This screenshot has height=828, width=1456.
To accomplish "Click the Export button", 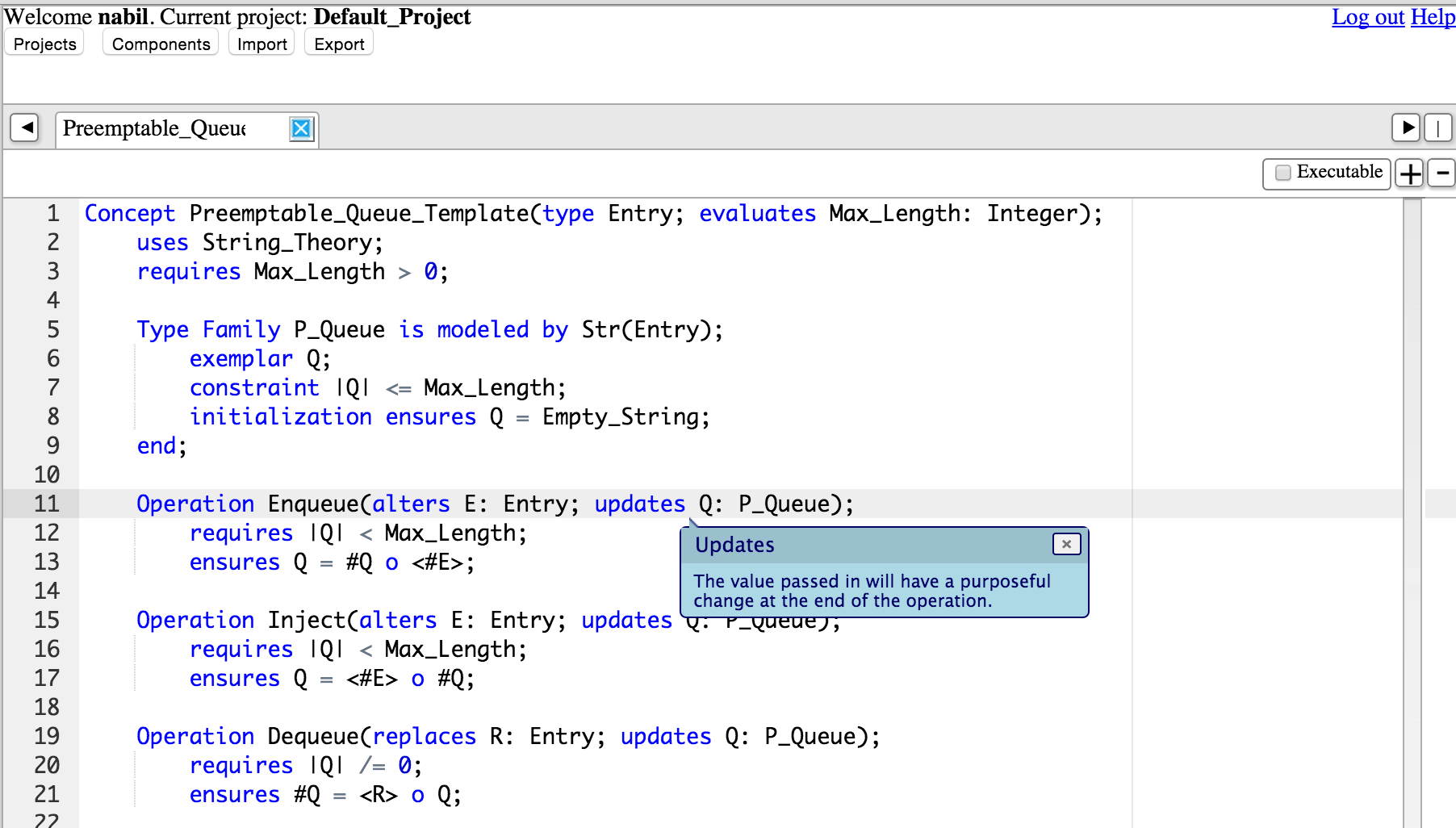I will coord(339,44).
